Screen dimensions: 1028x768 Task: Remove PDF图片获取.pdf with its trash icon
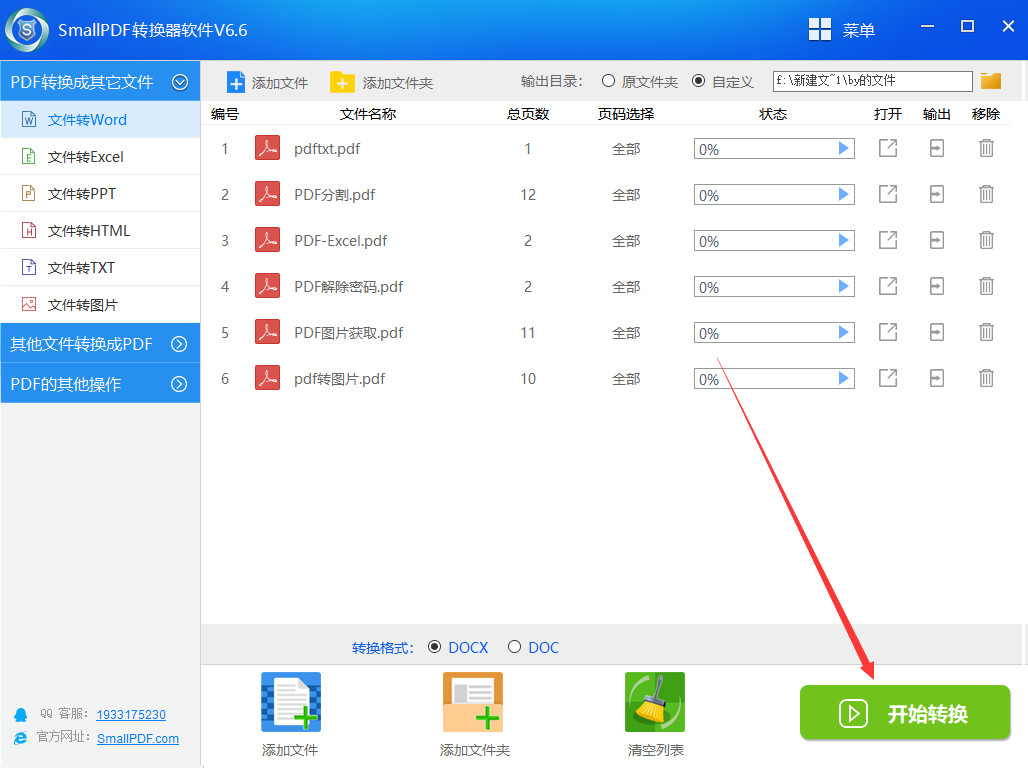(x=986, y=332)
